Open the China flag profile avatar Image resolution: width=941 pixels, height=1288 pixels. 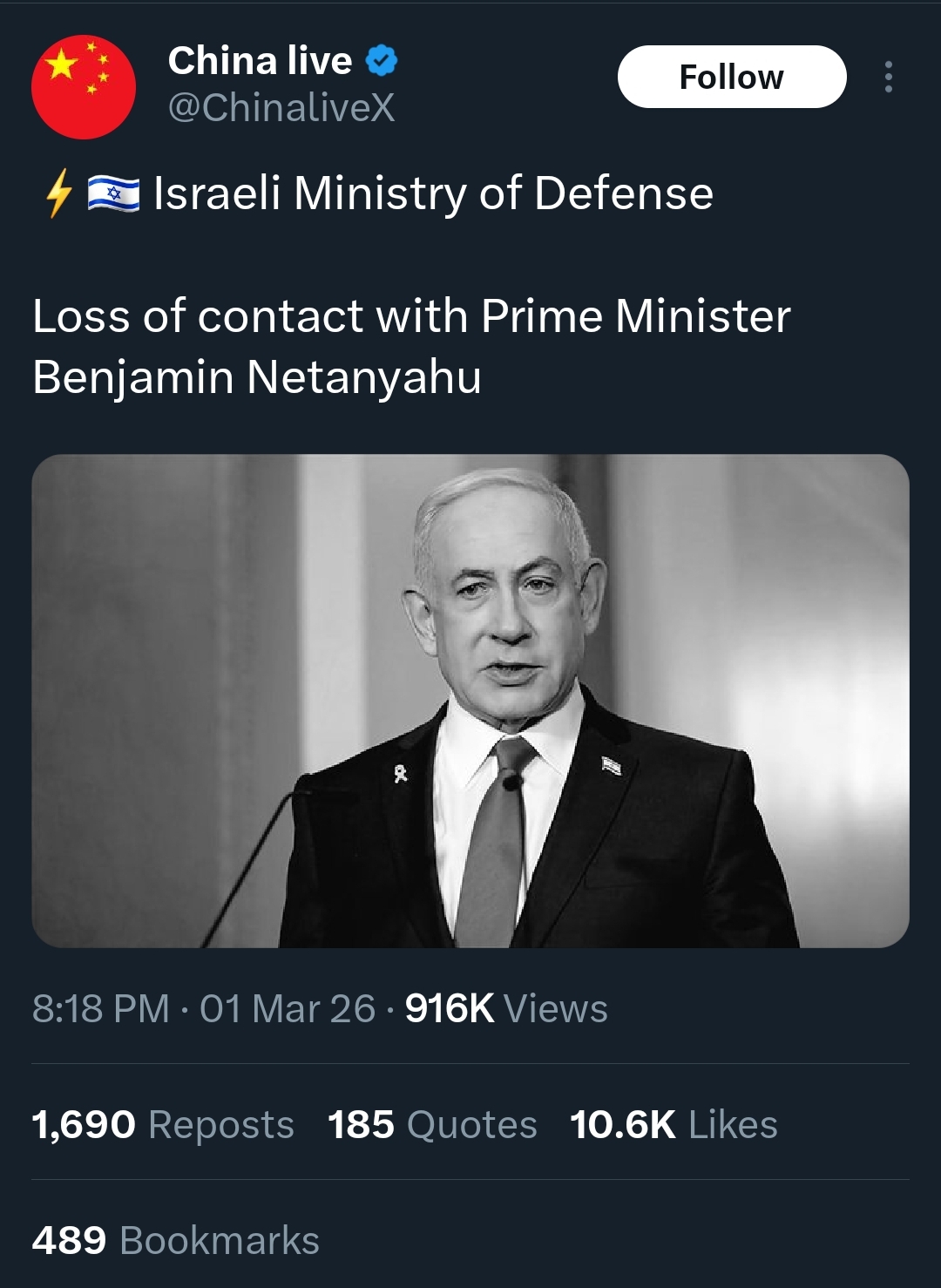click(84, 86)
